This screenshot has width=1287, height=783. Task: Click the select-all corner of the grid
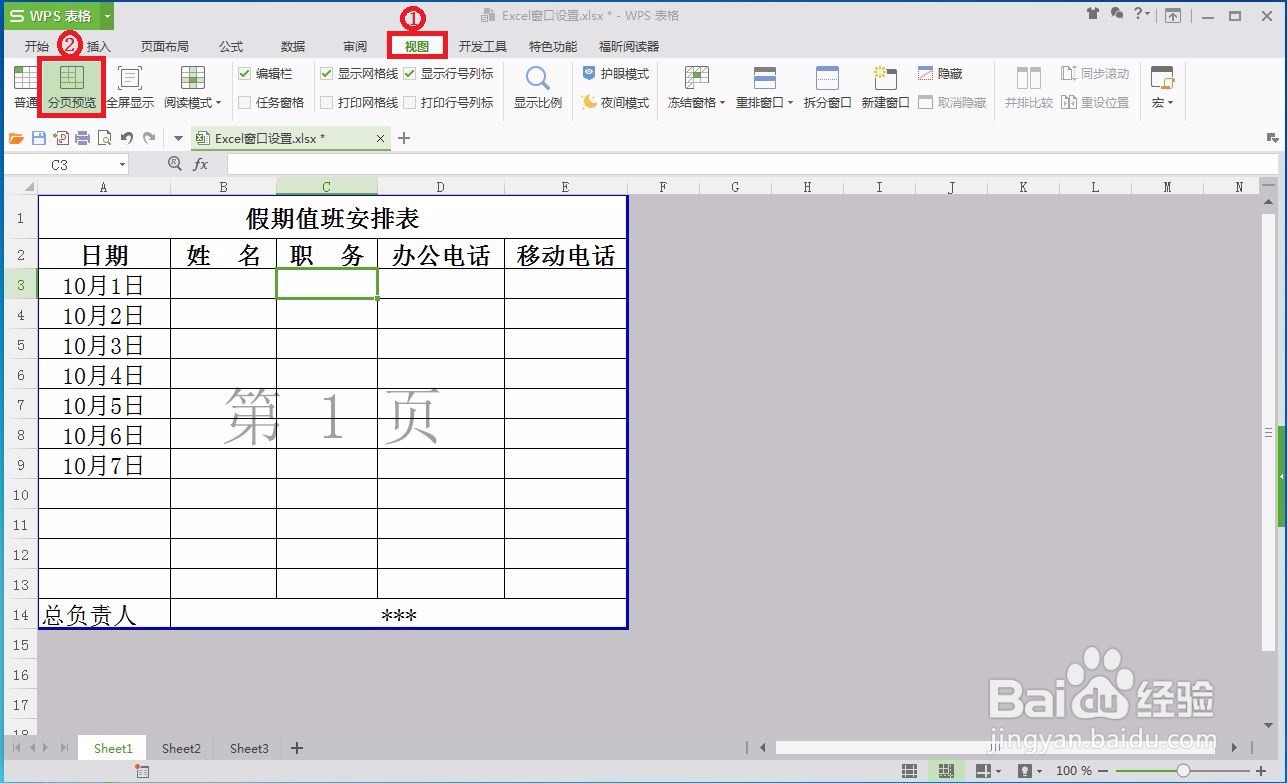point(20,187)
